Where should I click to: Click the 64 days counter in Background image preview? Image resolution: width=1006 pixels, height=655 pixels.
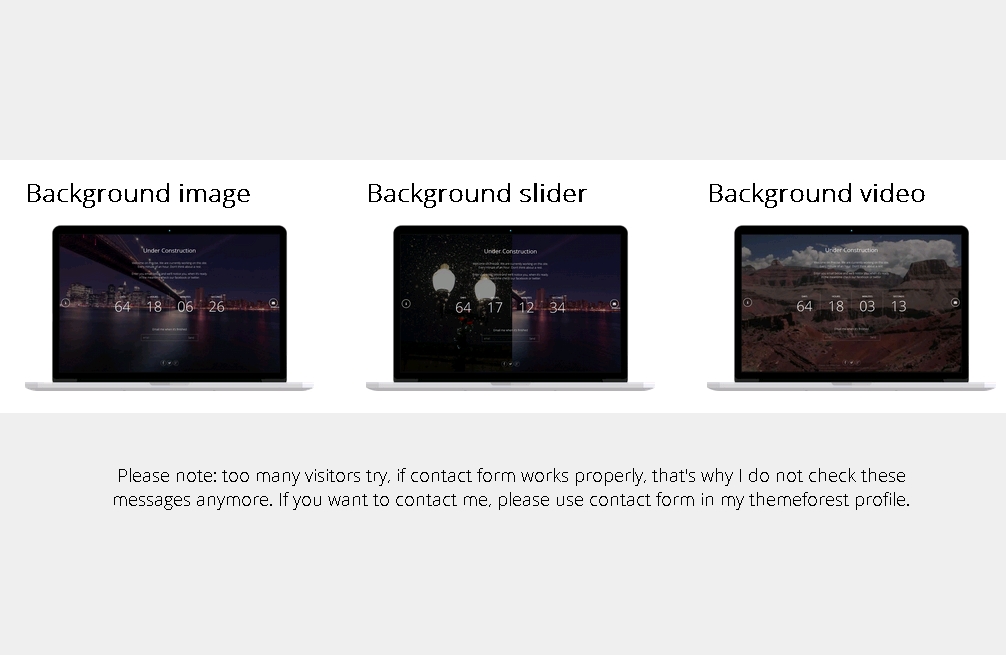pos(122,306)
